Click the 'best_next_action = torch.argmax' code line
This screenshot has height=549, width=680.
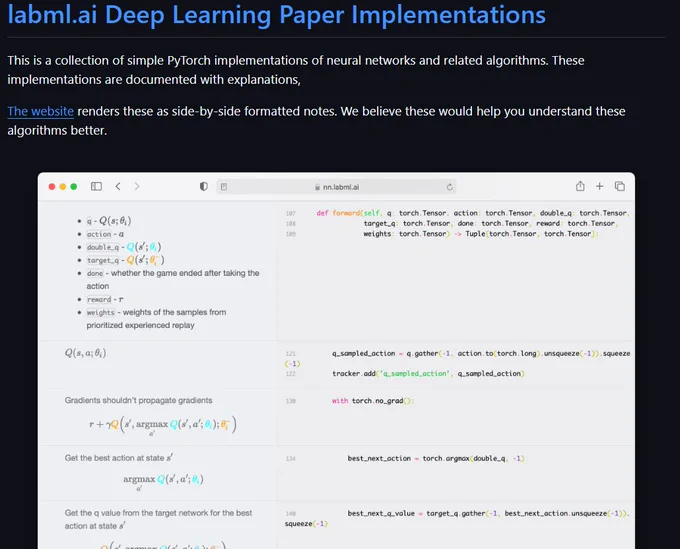[436, 458]
